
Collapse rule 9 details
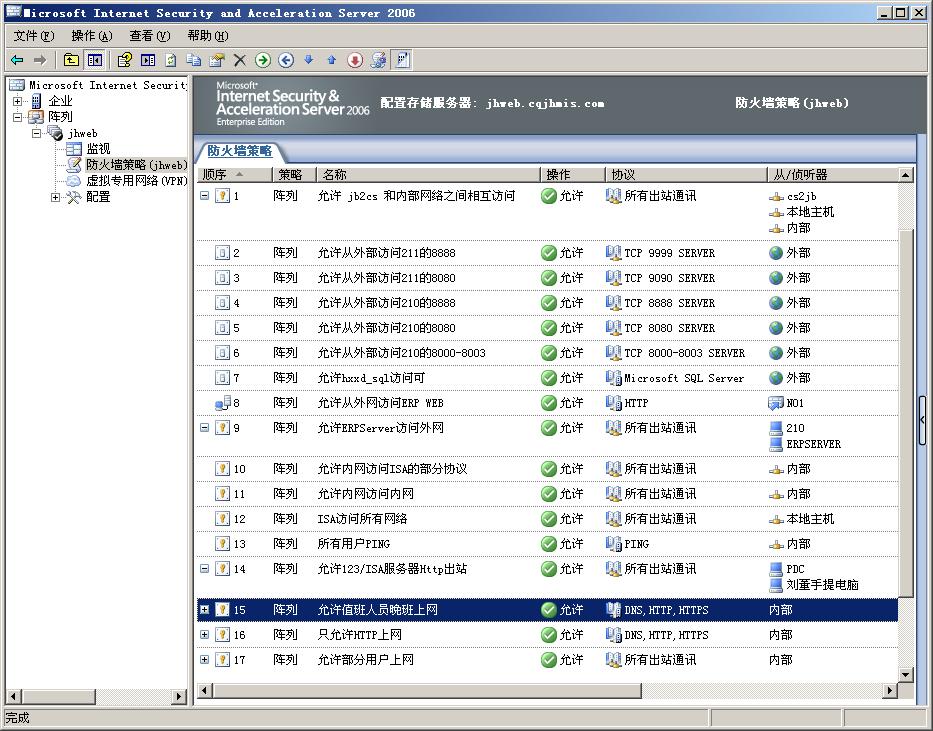click(x=204, y=427)
